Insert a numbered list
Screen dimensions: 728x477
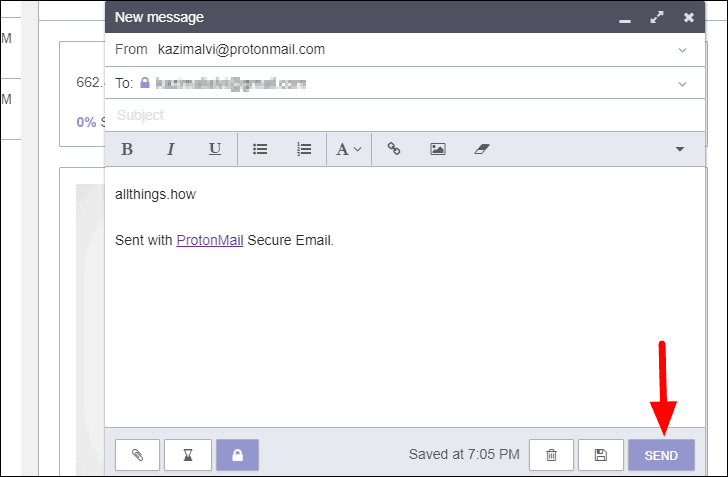[304, 149]
